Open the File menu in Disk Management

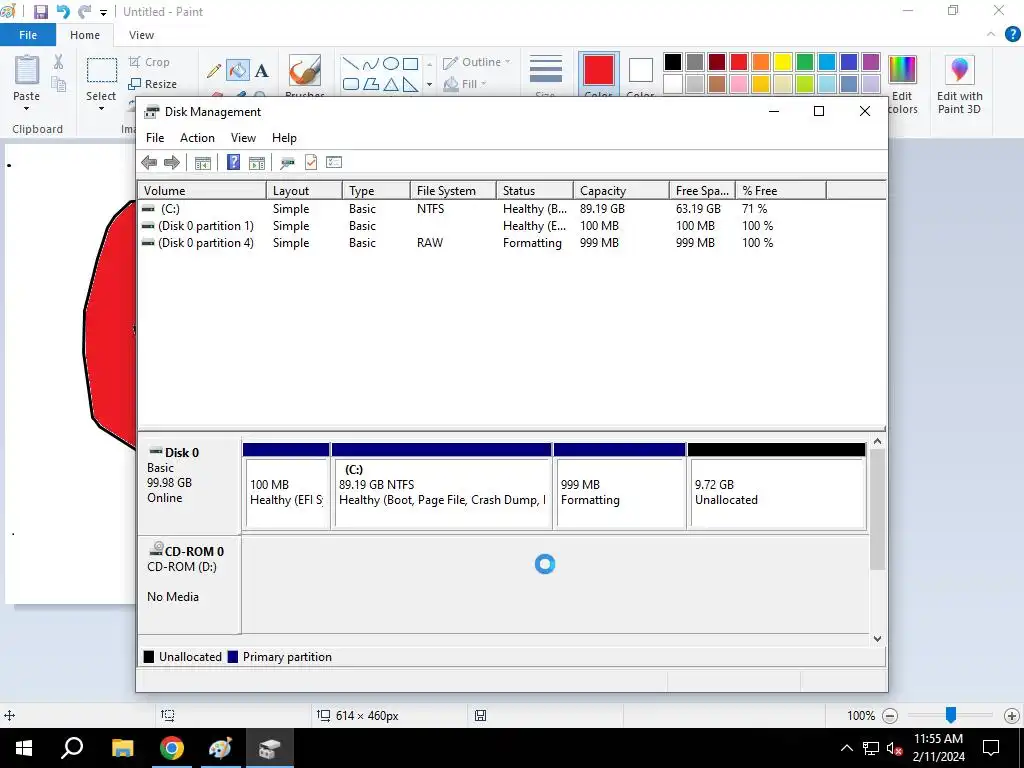click(155, 138)
